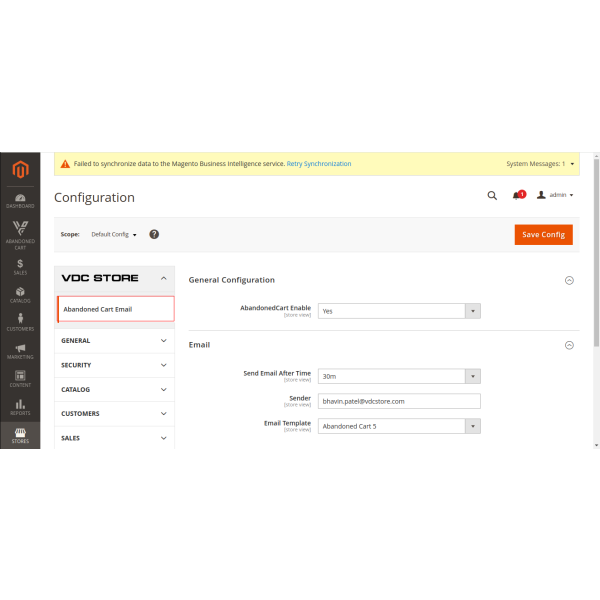600x600 pixels.
Task: Open the Content sidebar menu
Action: pyautogui.click(x=20, y=379)
